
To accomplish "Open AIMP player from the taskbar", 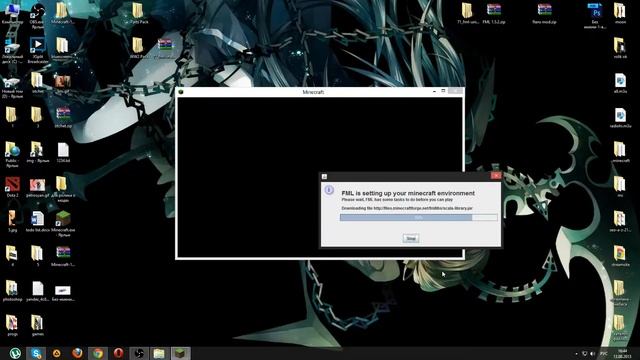I will (x=56, y=353).
